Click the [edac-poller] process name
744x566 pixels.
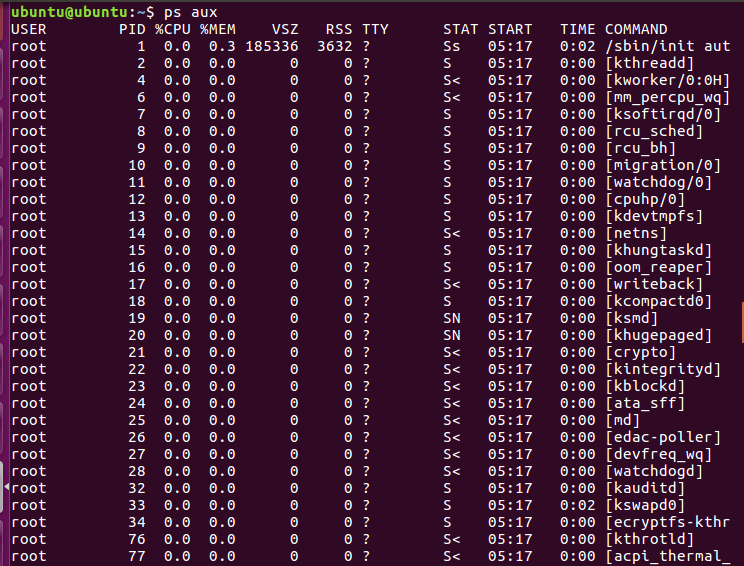[663, 437]
